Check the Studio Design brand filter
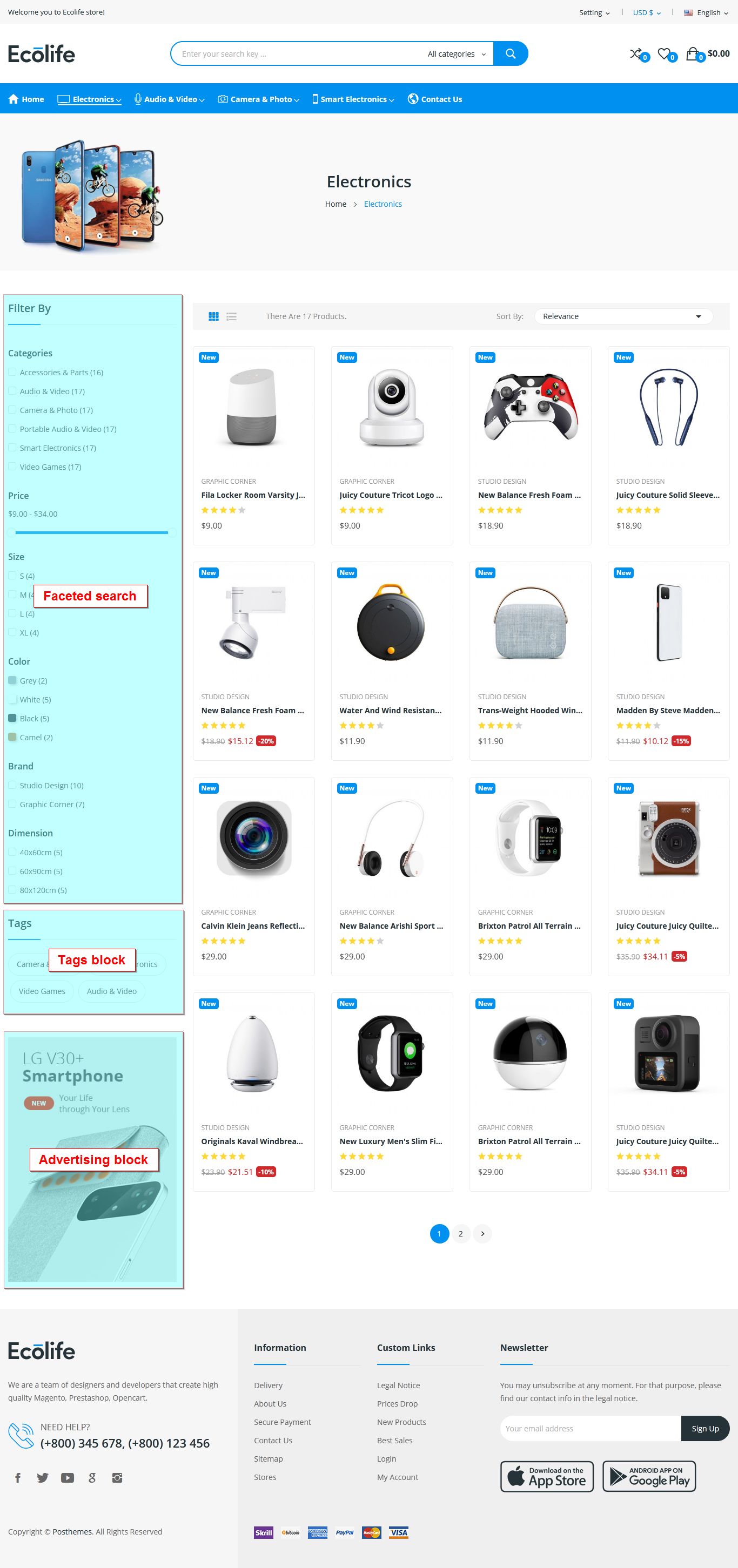This screenshot has width=738, height=1568. coord(12,785)
